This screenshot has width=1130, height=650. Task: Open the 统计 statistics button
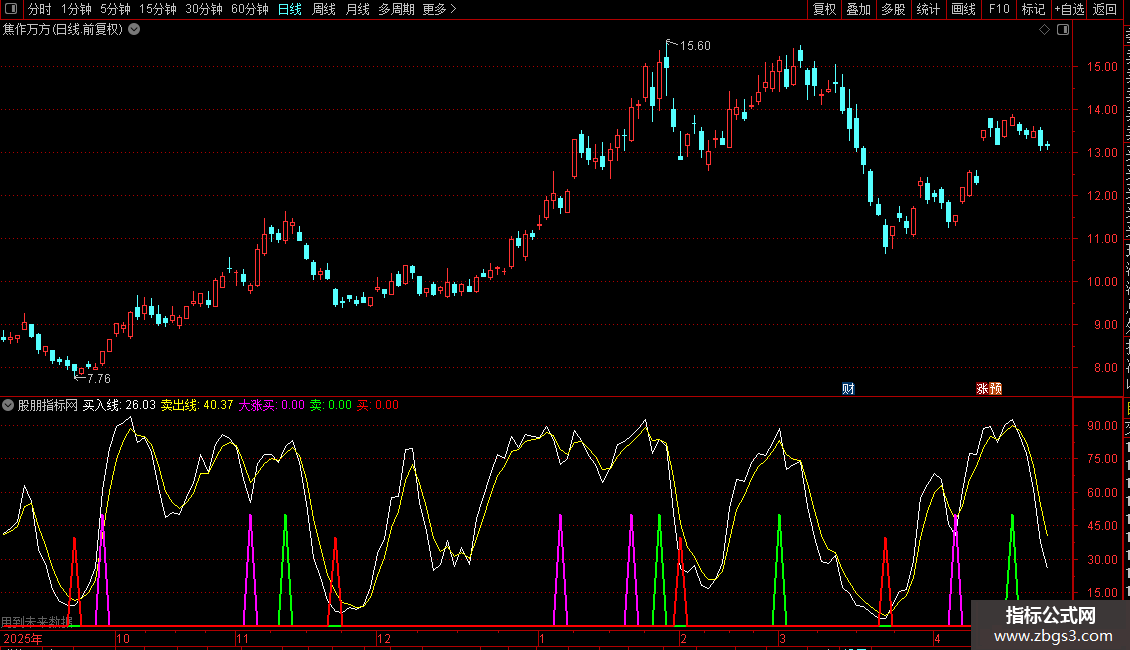point(928,9)
